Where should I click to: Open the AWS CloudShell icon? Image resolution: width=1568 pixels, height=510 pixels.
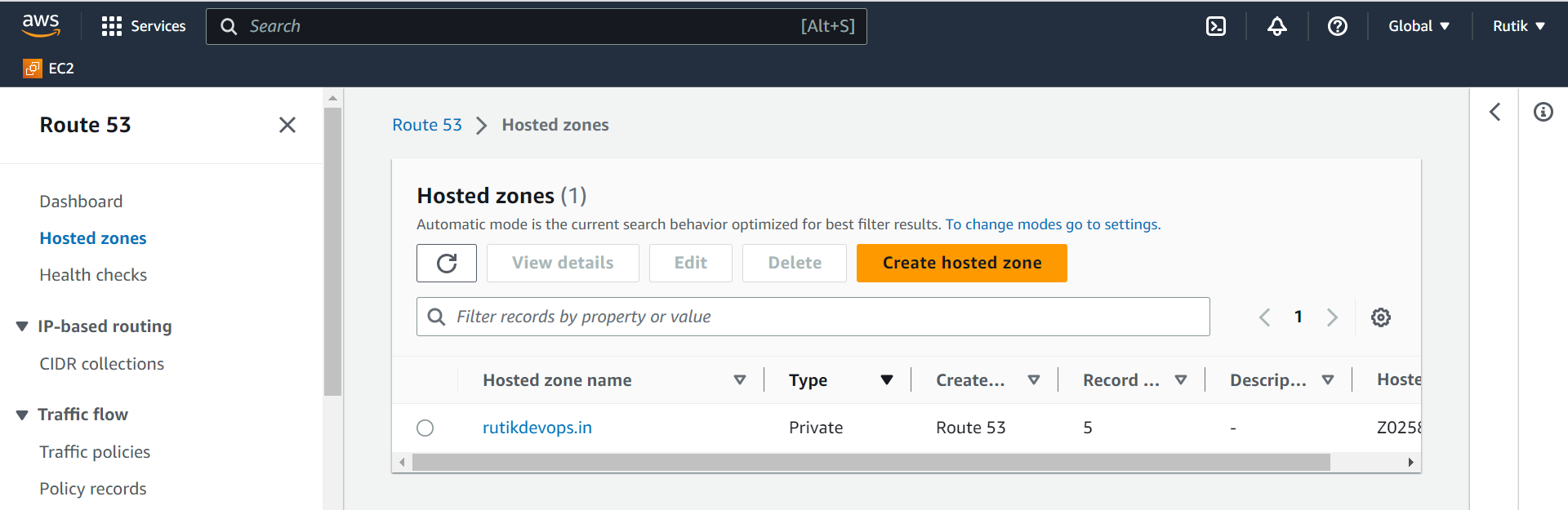tap(1216, 26)
